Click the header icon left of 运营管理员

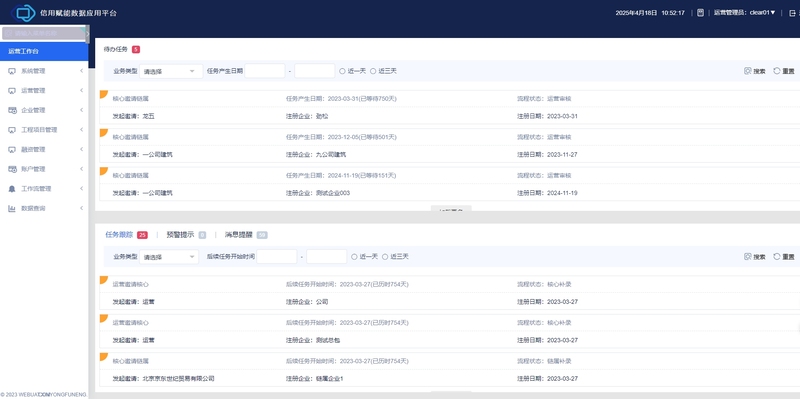(701, 13)
